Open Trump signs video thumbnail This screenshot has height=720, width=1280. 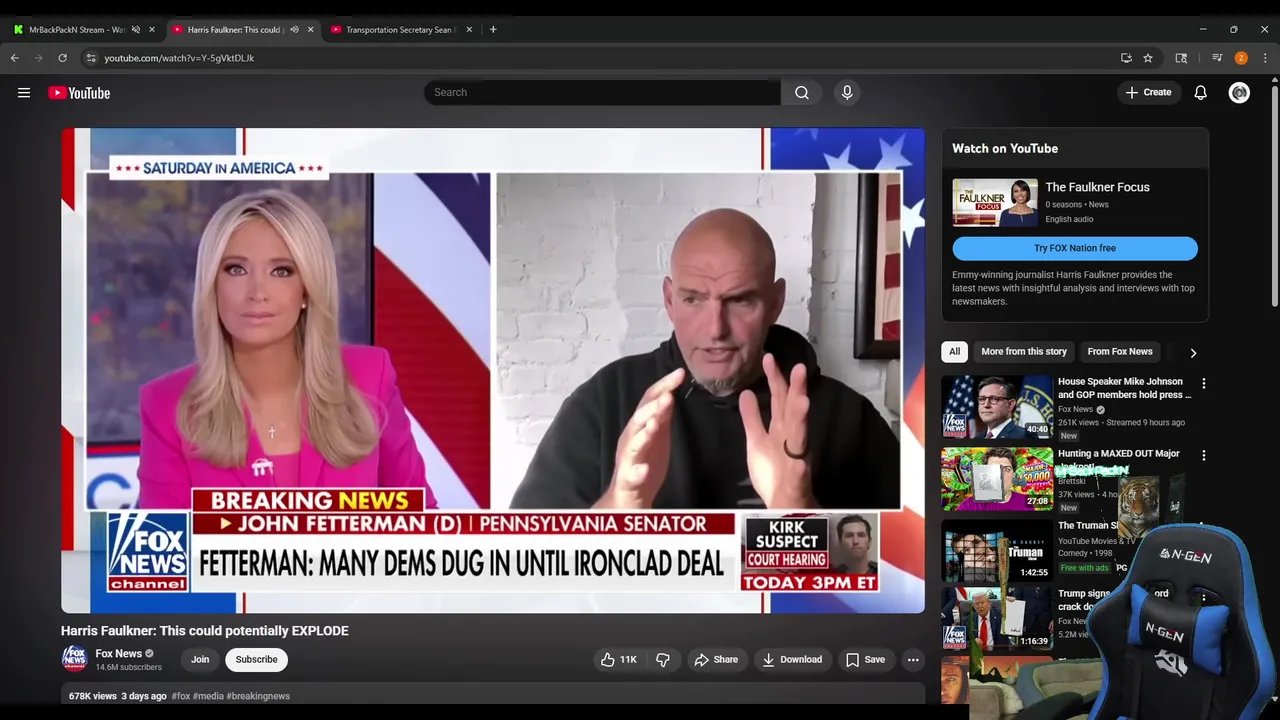(x=997, y=618)
